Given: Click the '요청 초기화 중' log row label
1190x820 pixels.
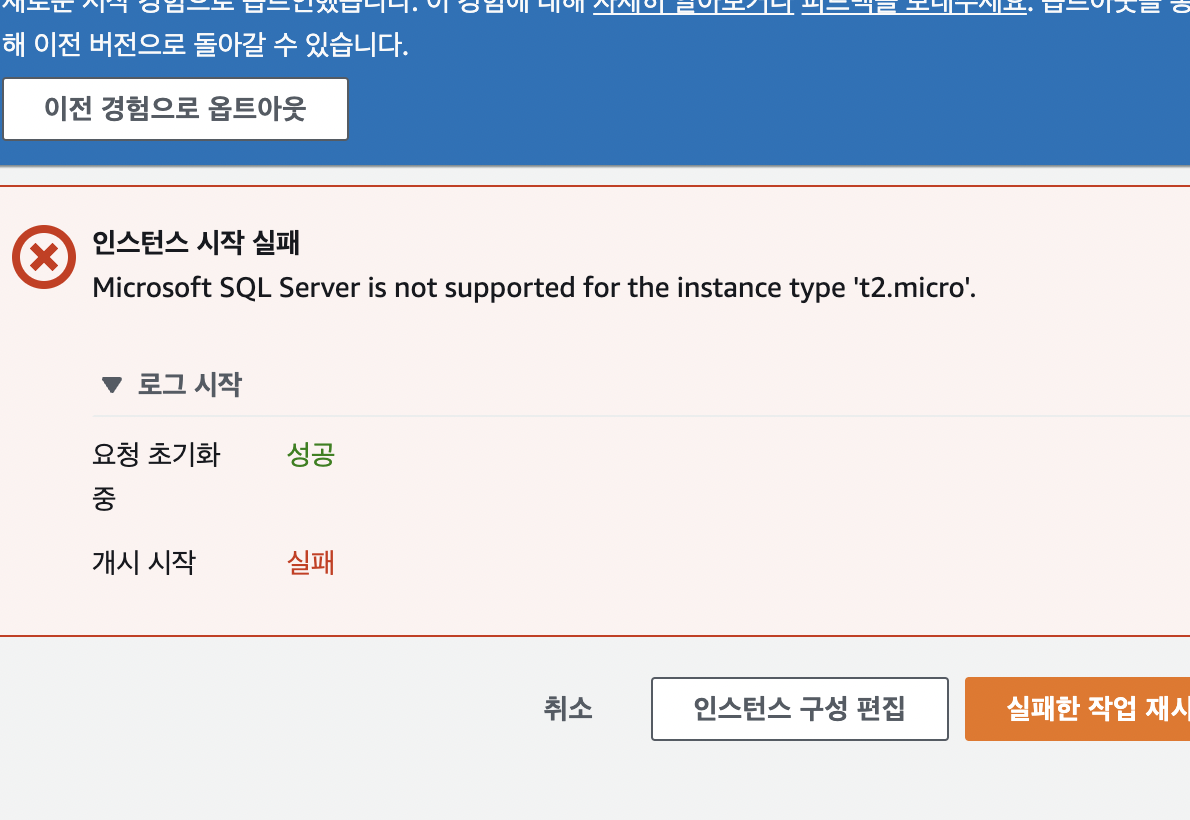Looking at the screenshot, I should 156,477.
